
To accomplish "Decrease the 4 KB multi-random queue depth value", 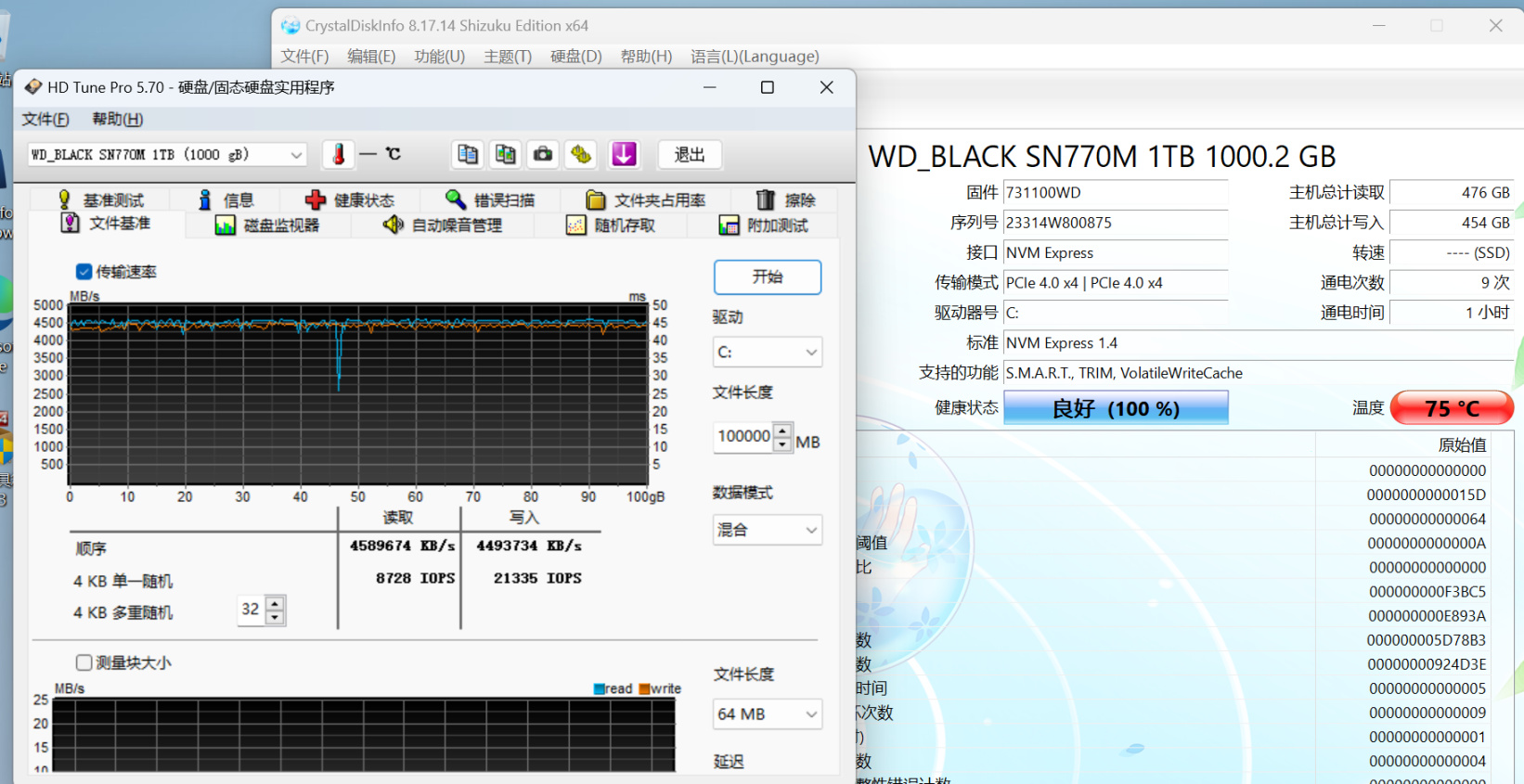I will click(x=275, y=617).
